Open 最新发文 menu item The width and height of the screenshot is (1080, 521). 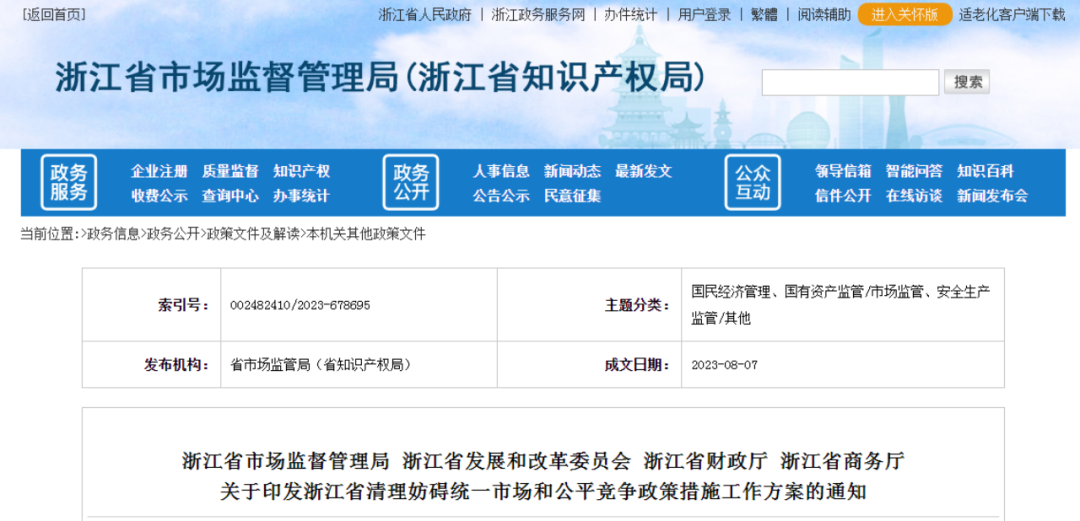[x=643, y=171]
